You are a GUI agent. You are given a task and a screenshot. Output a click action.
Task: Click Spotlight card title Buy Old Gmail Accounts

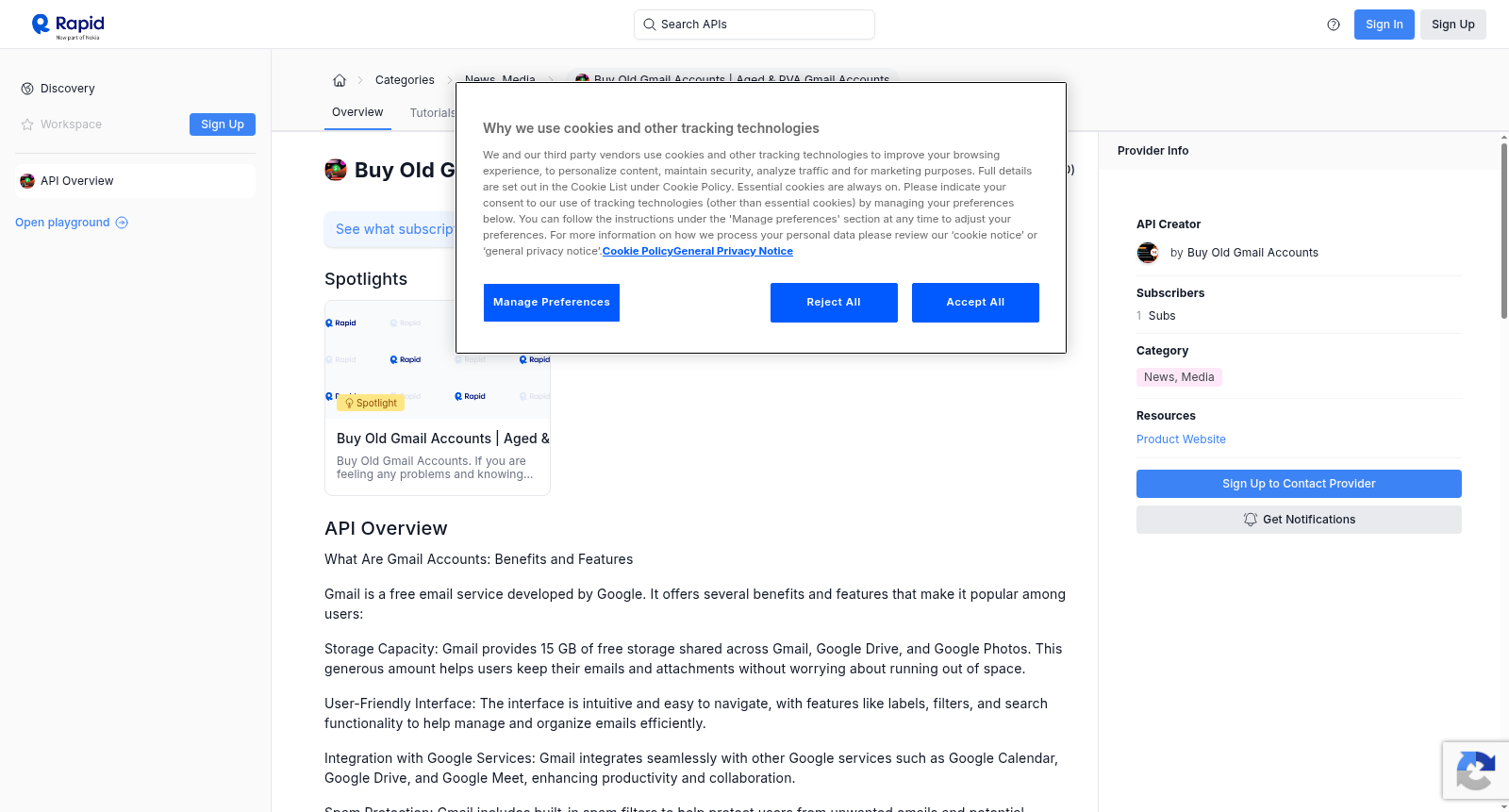(x=443, y=439)
